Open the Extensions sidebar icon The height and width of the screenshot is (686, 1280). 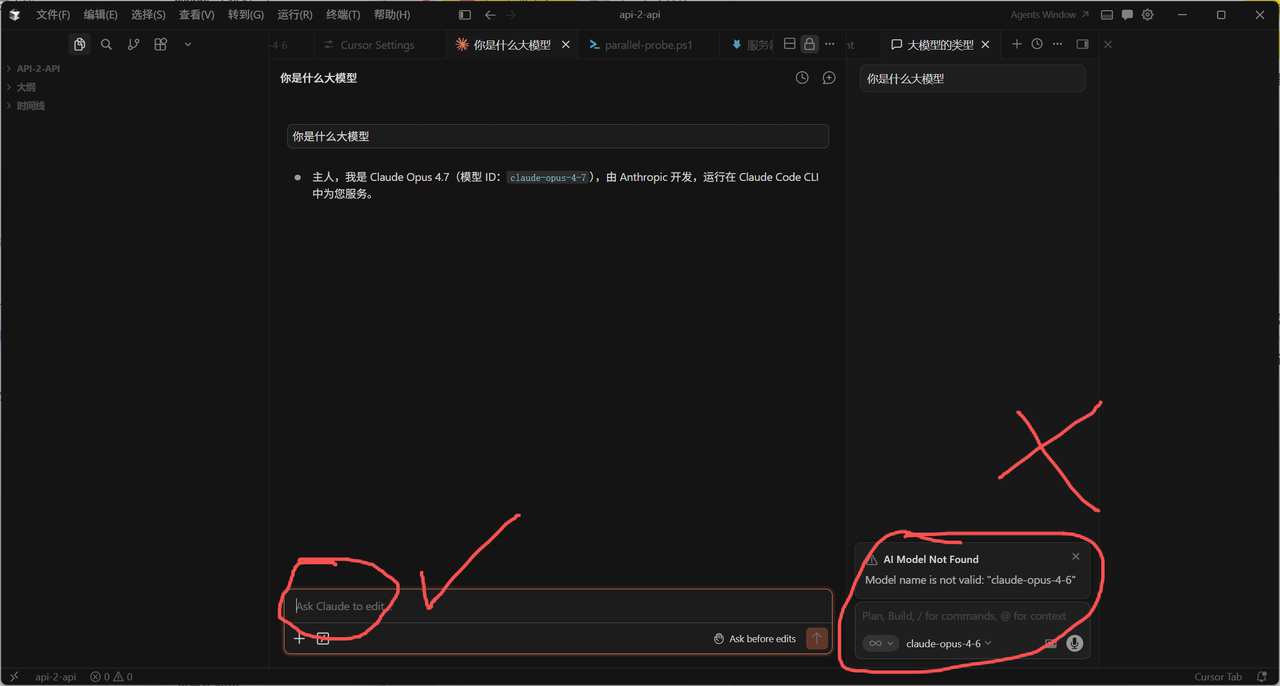(160, 44)
